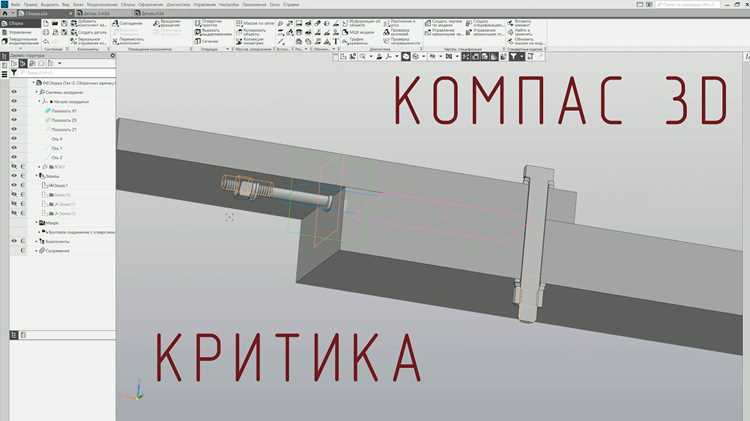The image size is (750, 421).
Task: Select the Создать деталь tool
Action: pyautogui.click(x=89, y=32)
